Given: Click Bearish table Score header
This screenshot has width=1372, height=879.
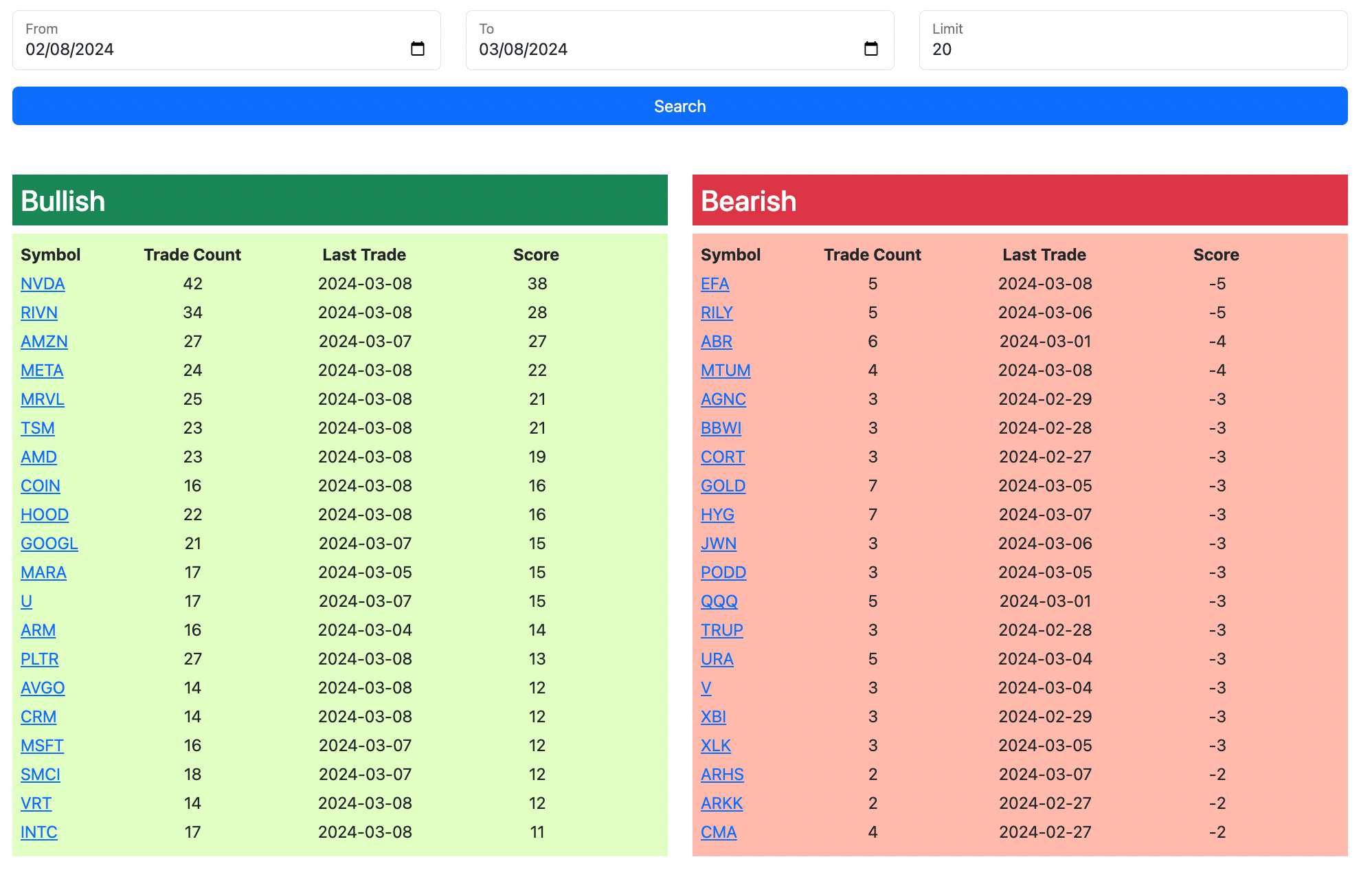Looking at the screenshot, I should coord(1216,255).
